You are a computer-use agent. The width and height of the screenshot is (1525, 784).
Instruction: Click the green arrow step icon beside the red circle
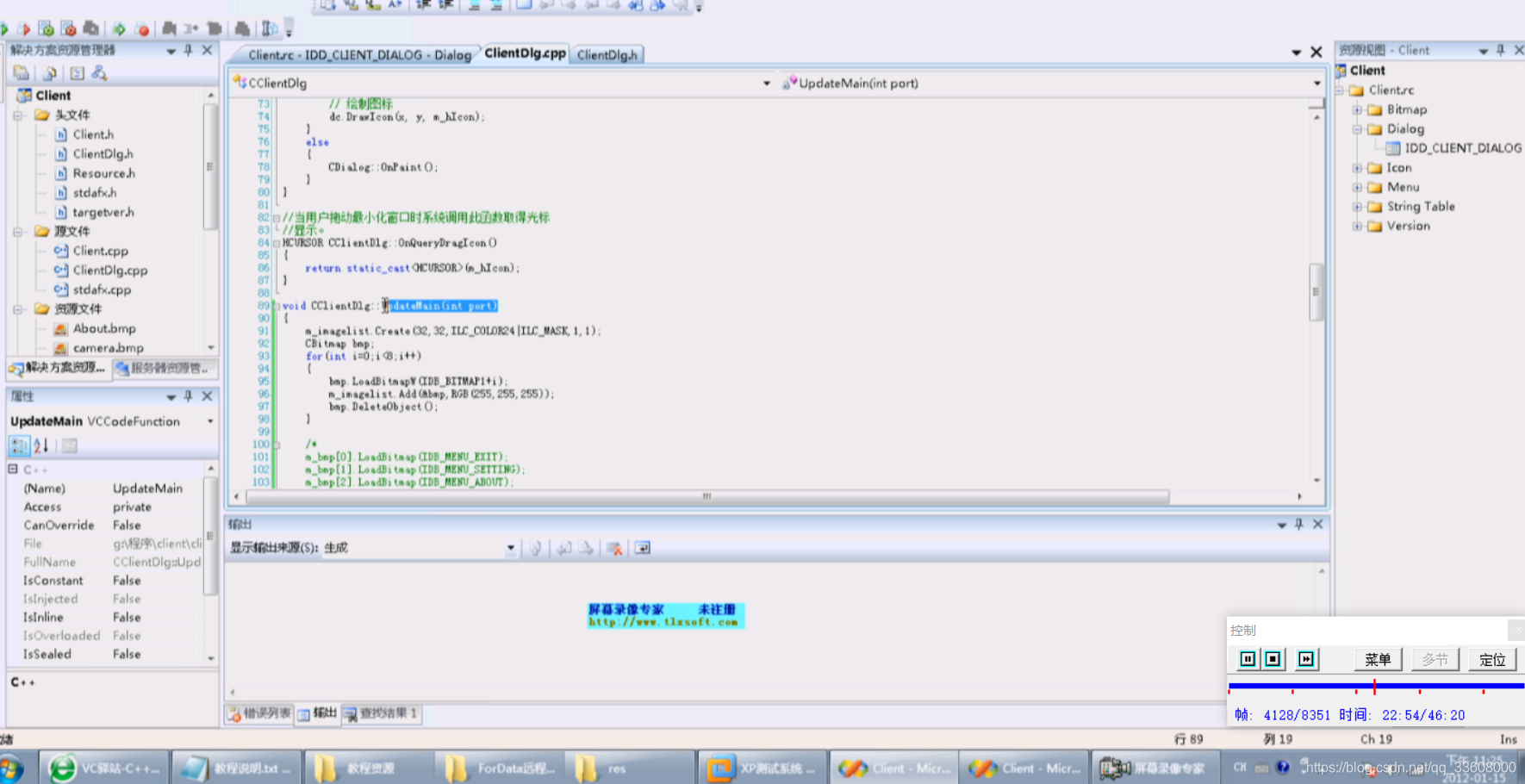pos(120,29)
